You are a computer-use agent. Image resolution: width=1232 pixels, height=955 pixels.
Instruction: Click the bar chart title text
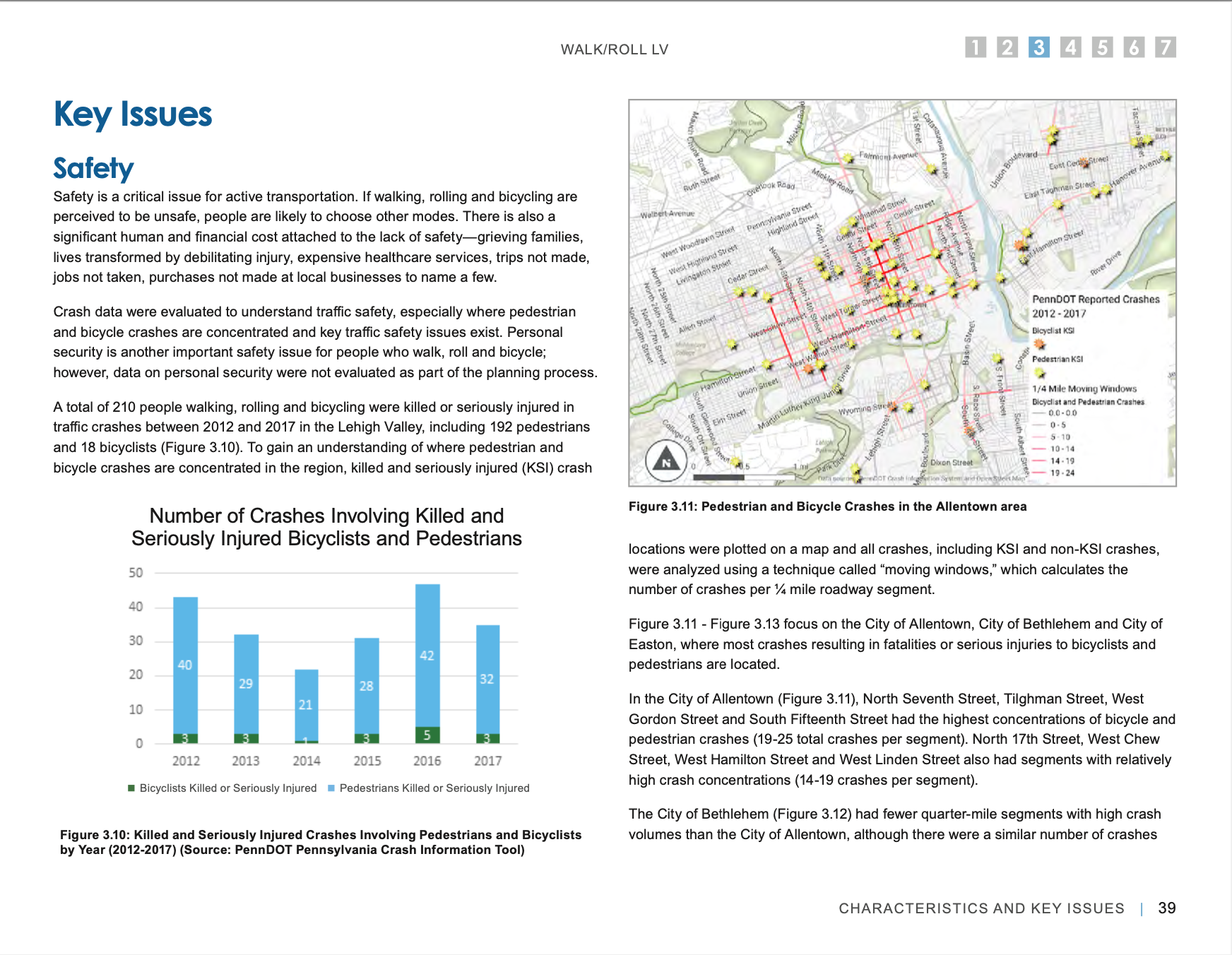point(326,527)
